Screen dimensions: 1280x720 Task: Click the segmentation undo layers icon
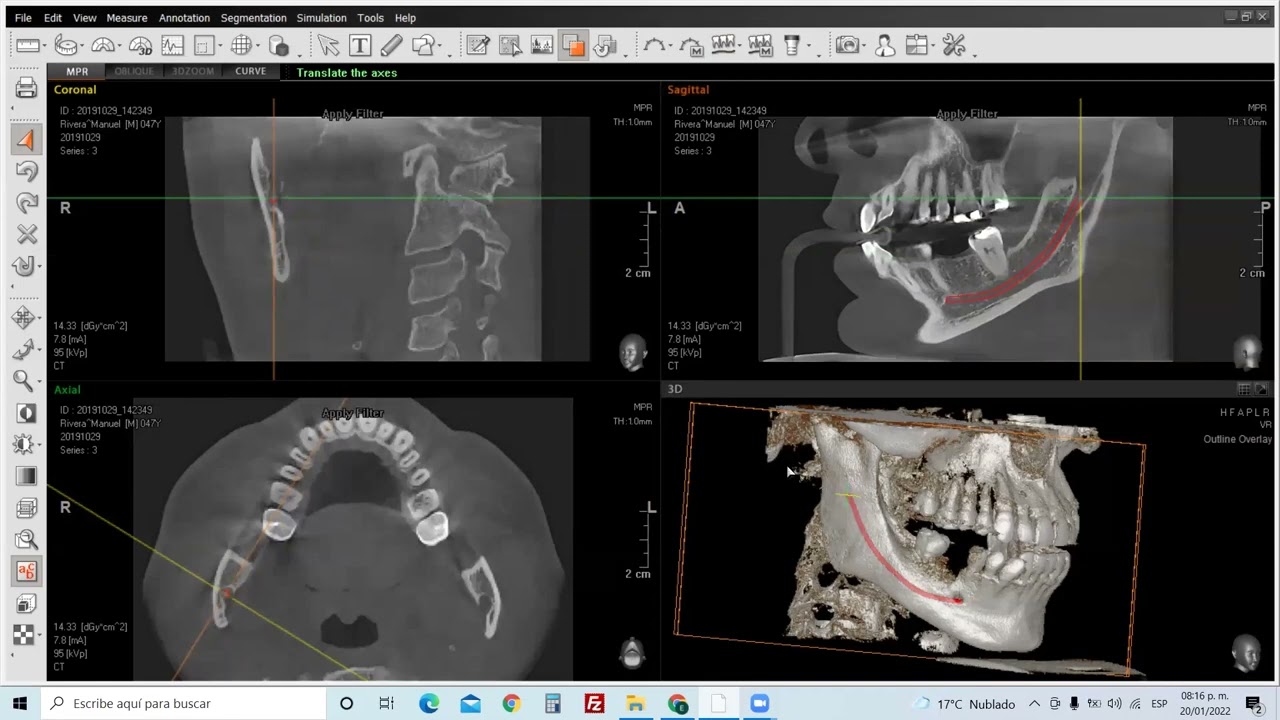[x=605, y=45]
